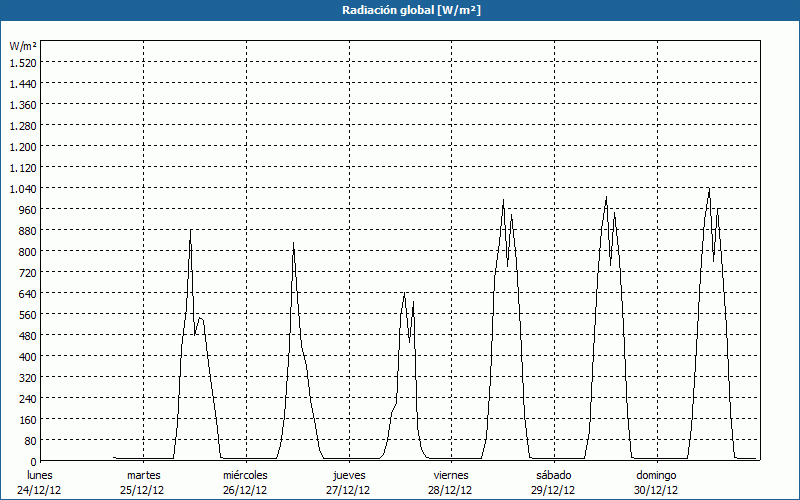The width and height of the screenshot is (800, 500).
Task: Click the 640 Y-axis value label
Action: tap(27, 293)
